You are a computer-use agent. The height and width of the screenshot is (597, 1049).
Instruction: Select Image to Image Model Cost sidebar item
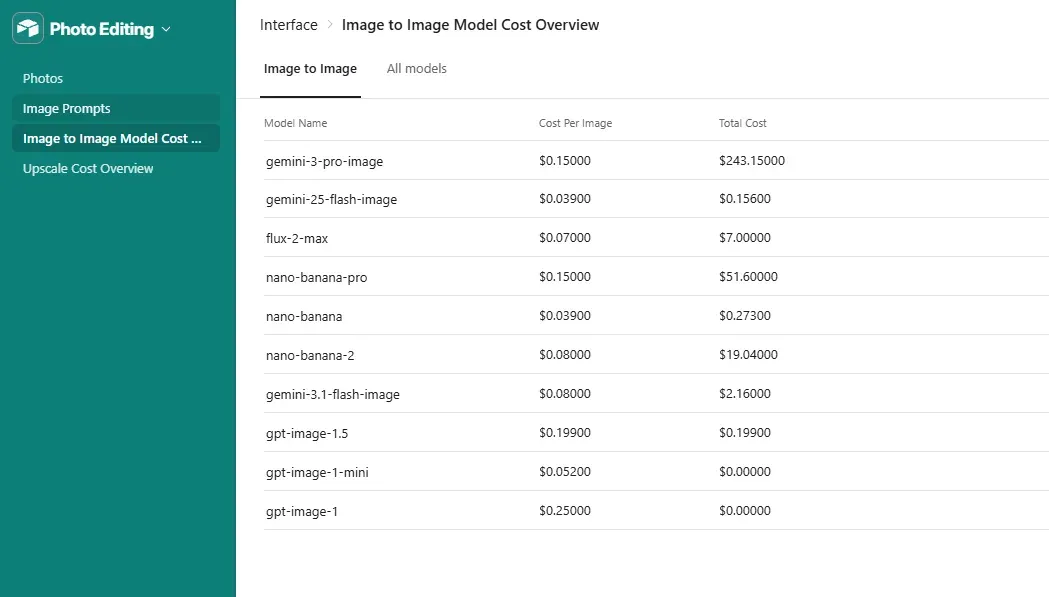(116, 139)
